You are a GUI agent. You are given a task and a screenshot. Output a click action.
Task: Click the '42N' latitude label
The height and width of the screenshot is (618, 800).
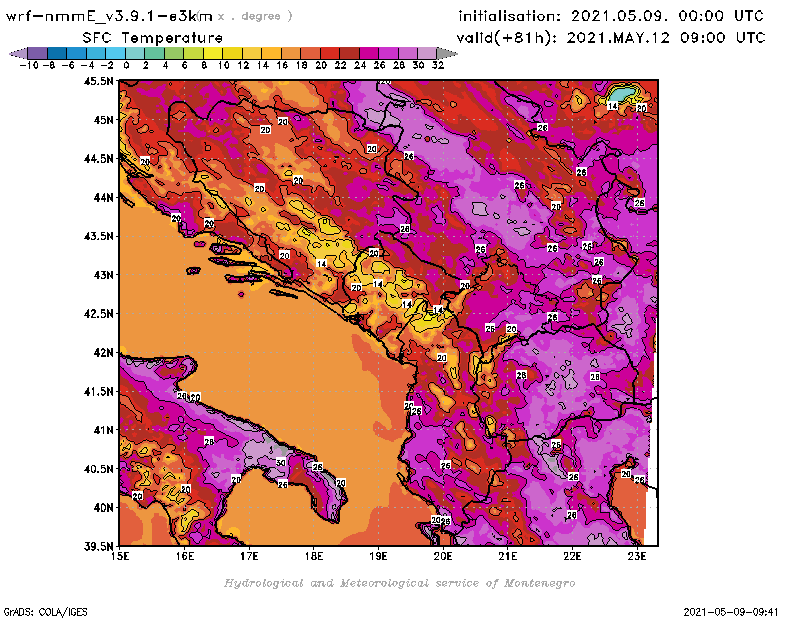pyautogui.click(x=104, y=353)
